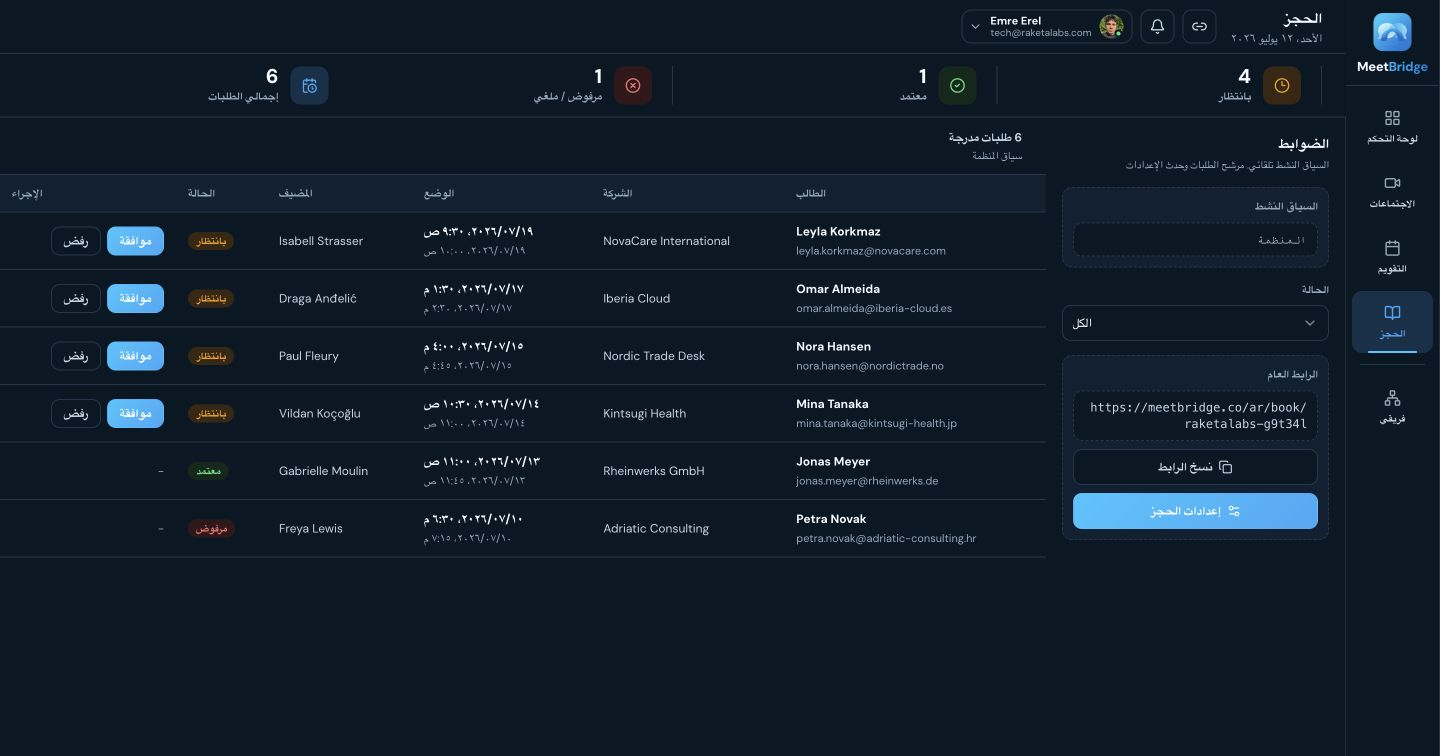Click the نسخ الرابط copy link button

pyautogui.click(x=1195, y=467)
